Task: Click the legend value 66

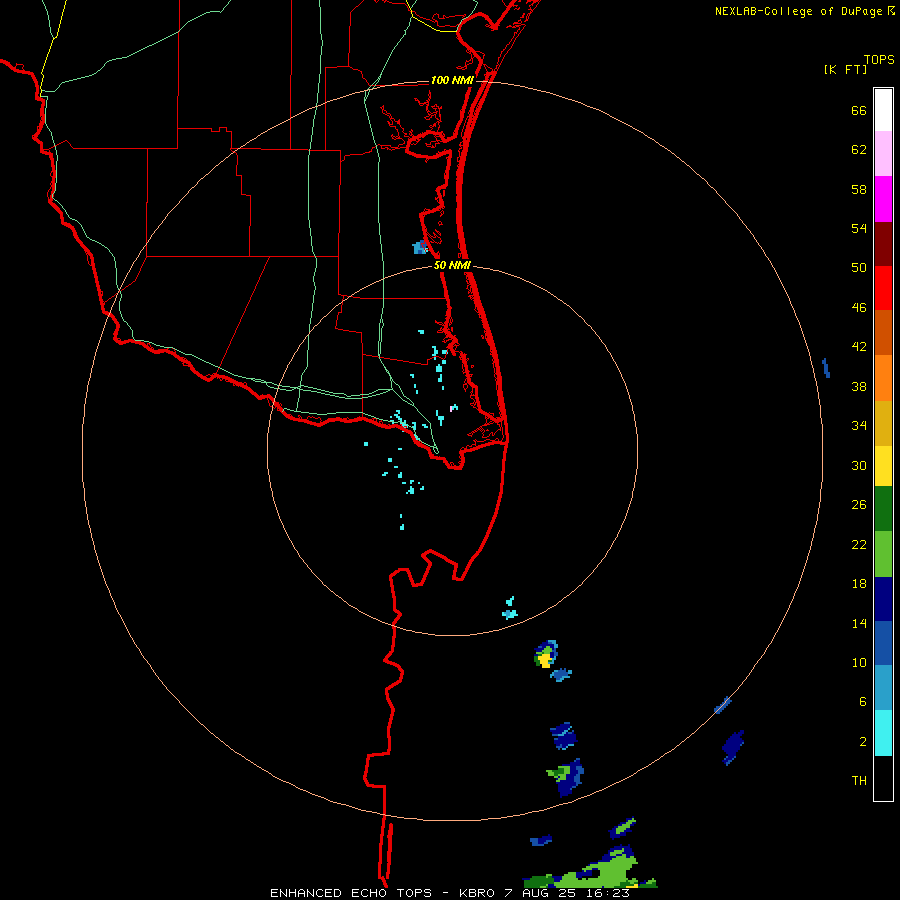Action: [859, 110]
